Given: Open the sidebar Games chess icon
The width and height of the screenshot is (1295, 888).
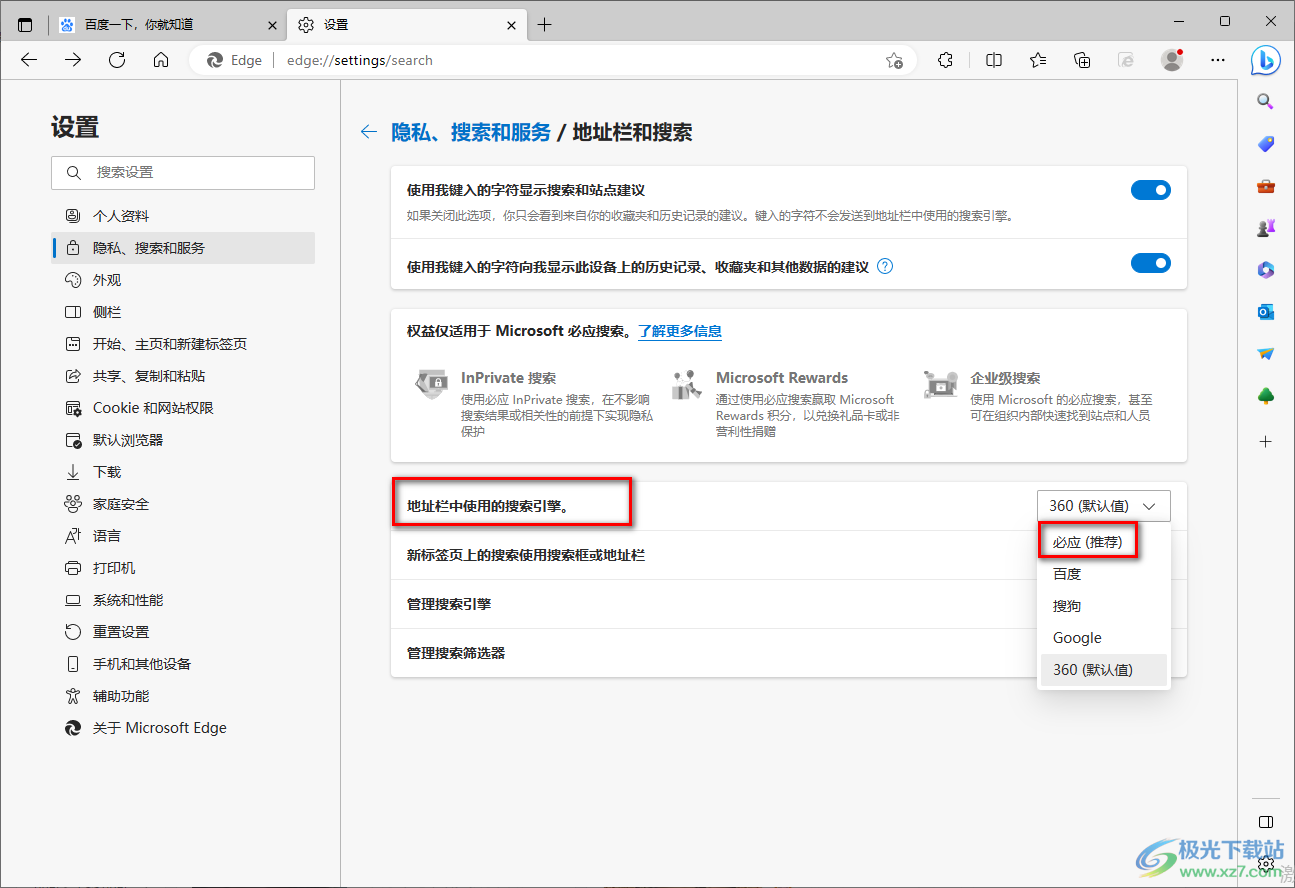Looking at the screenshot, I should [1266, 228].
